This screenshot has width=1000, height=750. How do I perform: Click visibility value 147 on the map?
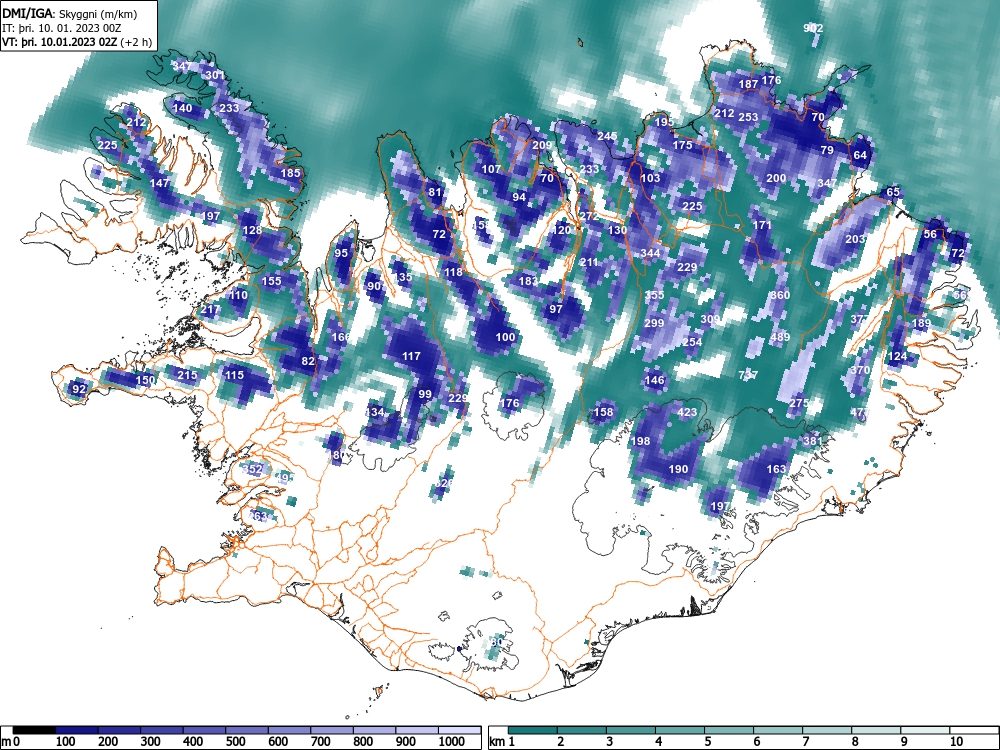(159, 183)
